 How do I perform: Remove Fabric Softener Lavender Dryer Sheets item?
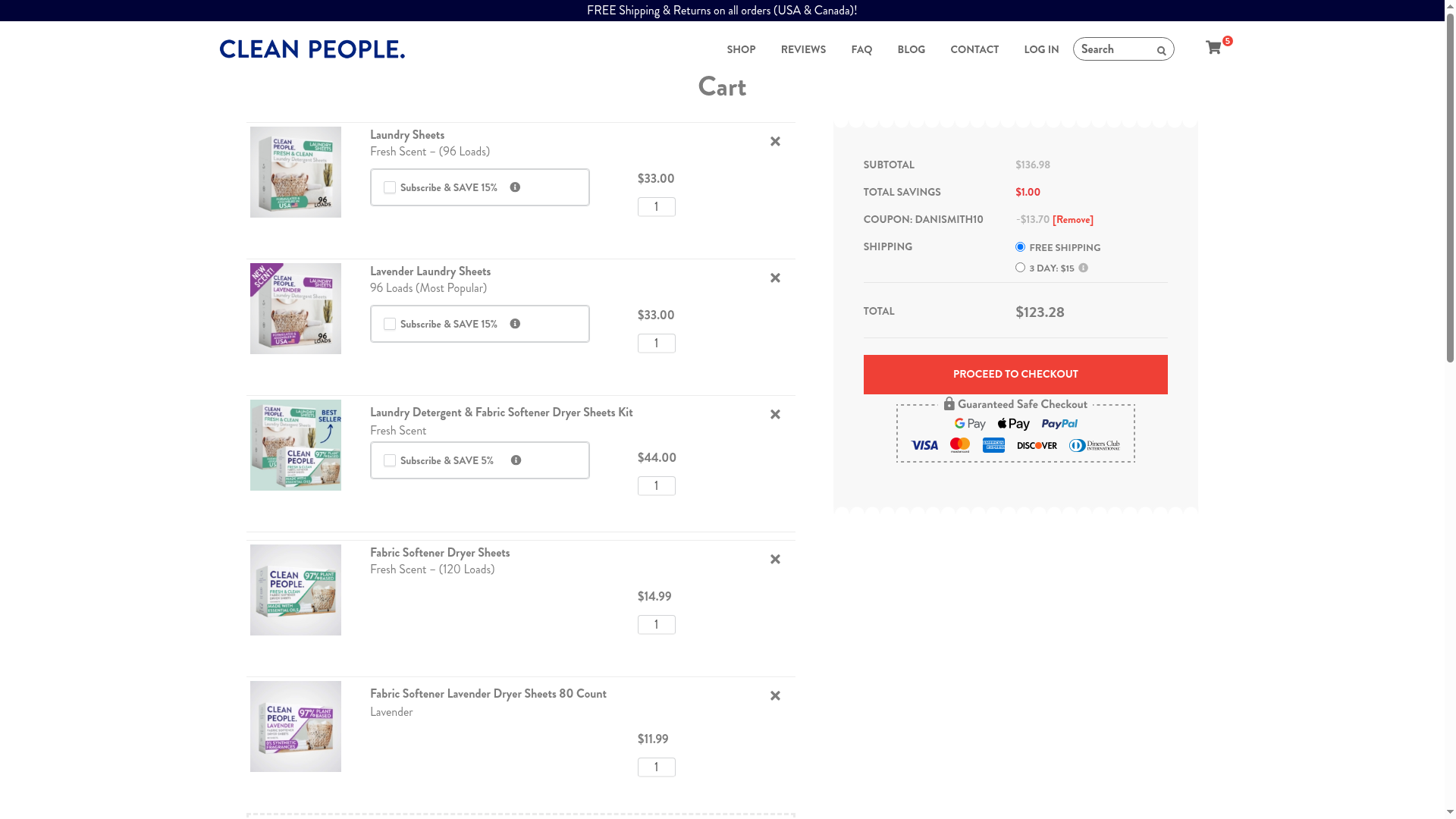point(775,696)
